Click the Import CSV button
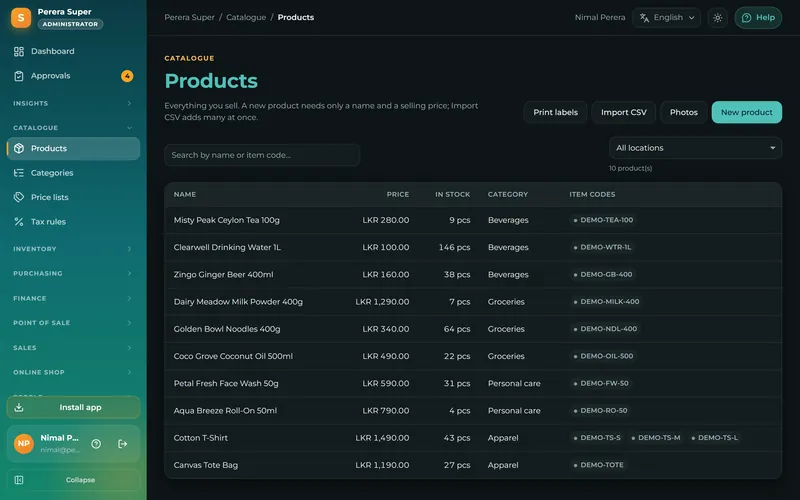The width and height of the screenshot is (800, 500). coord(623,112)
